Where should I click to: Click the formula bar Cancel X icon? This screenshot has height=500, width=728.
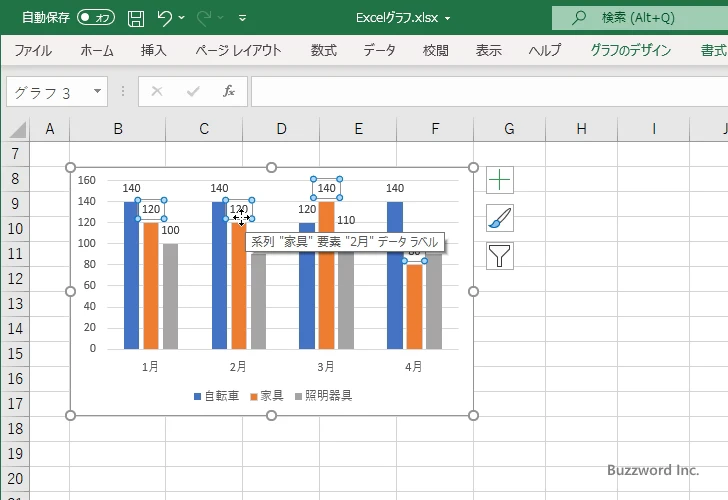pyautogui.click(x=157, y=91)
